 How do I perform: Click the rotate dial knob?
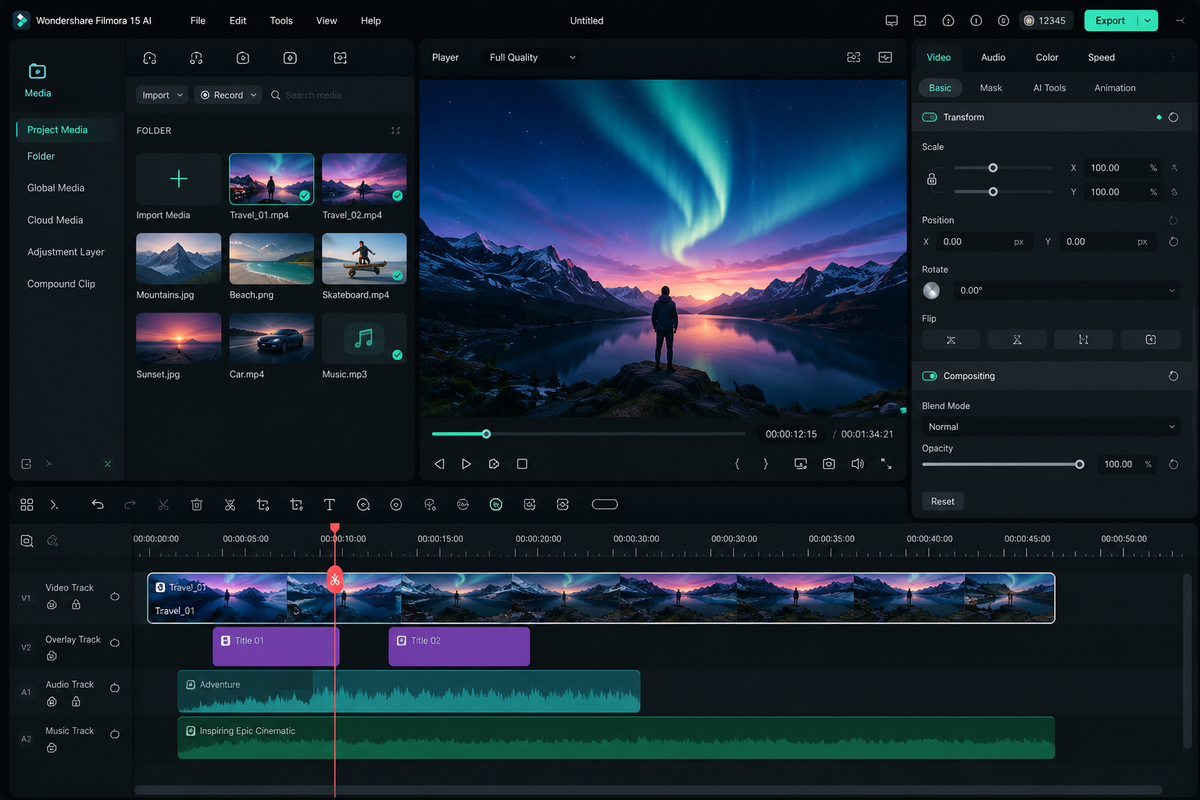(931, 291)
